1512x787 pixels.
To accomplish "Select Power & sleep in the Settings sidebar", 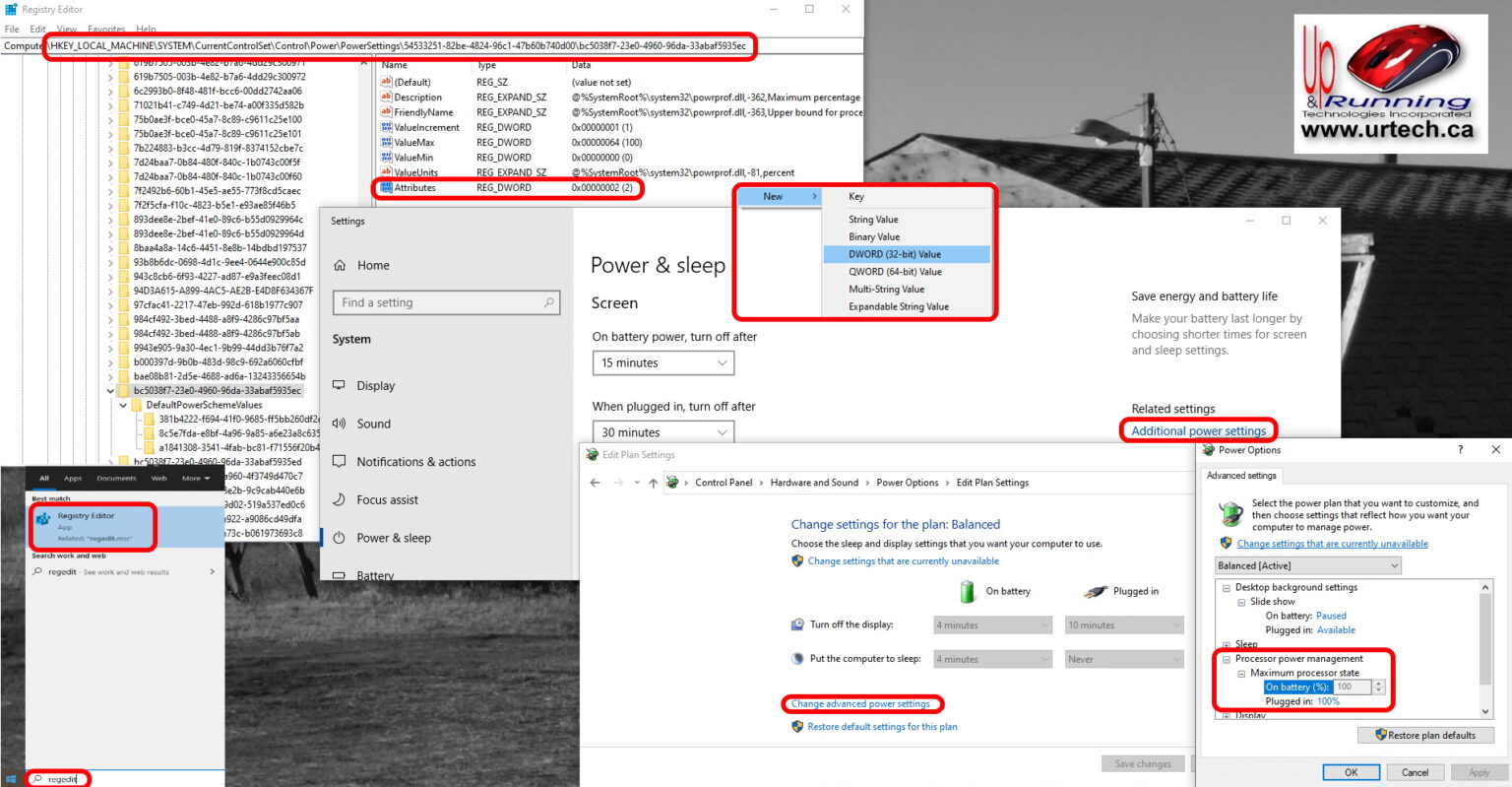I will (395, 538).
